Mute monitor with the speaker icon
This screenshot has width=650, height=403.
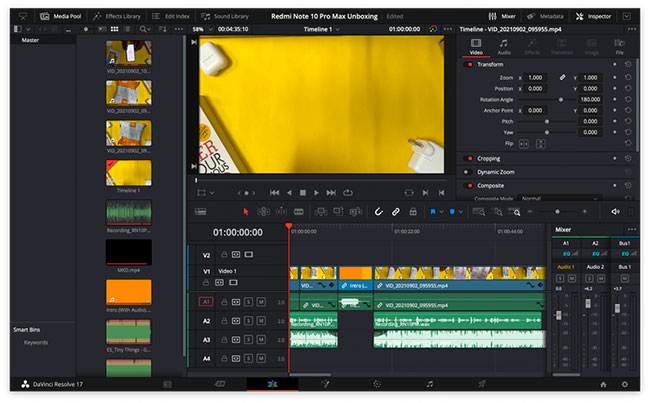615,212
